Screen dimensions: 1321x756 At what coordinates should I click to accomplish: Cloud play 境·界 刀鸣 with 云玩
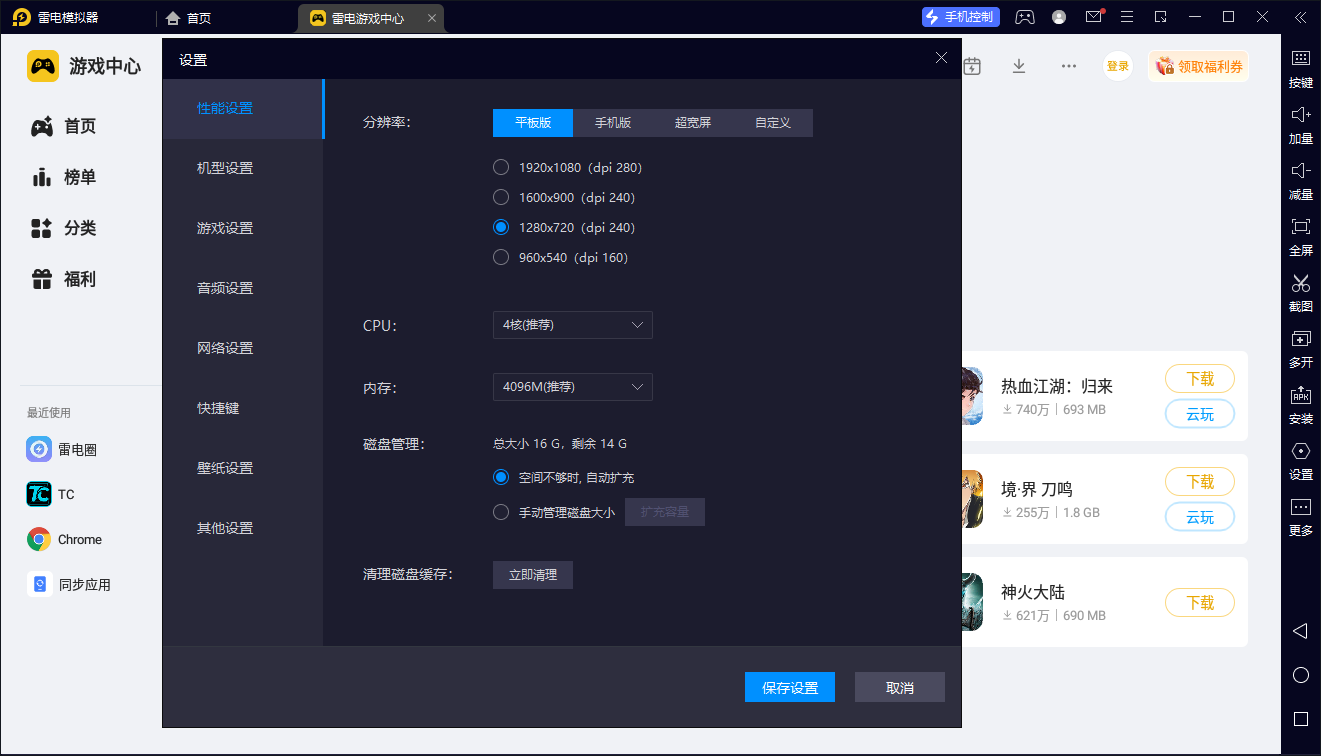tap(1200, 517)
